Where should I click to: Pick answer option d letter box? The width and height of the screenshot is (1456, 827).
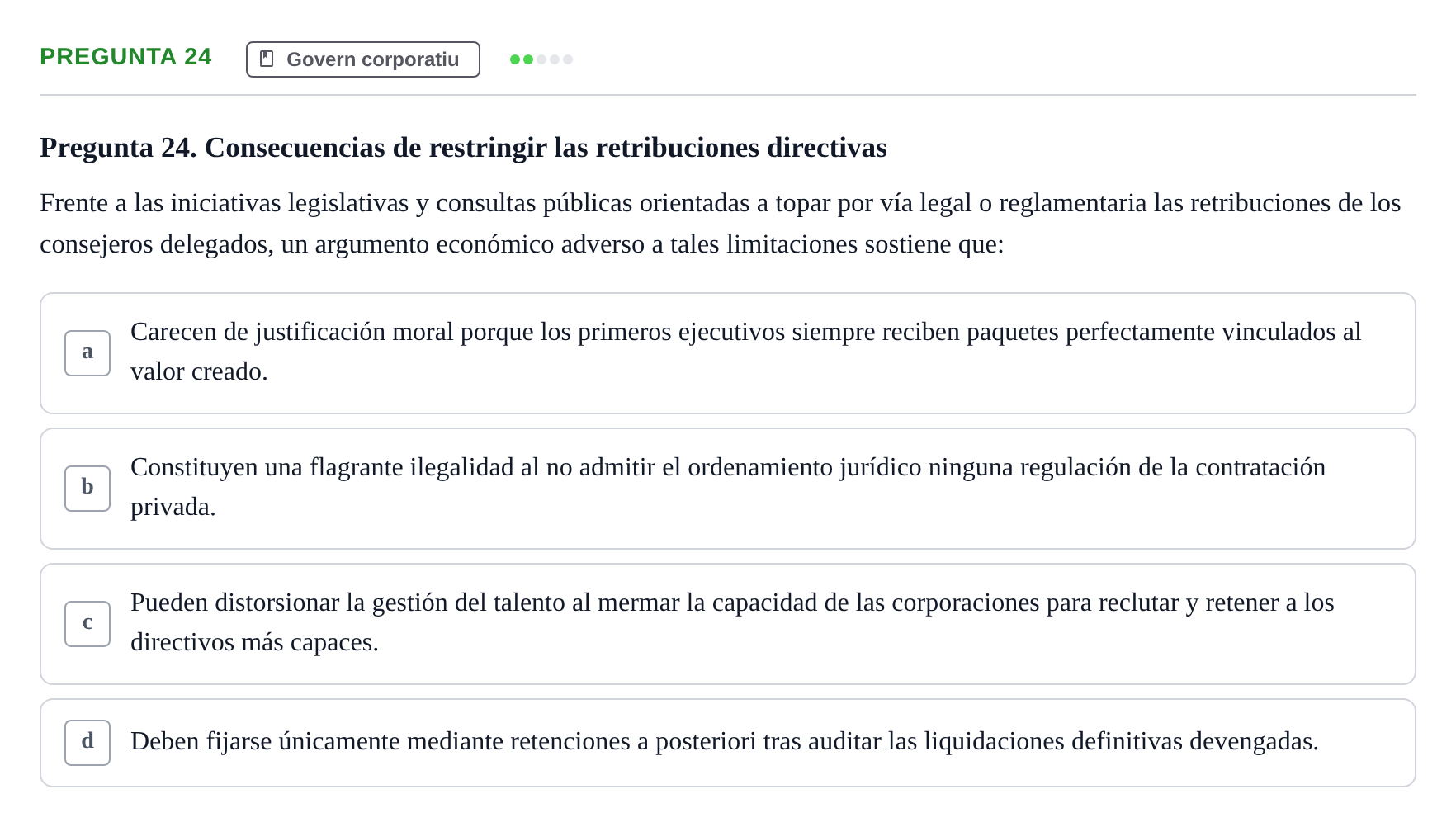(87, 743)
